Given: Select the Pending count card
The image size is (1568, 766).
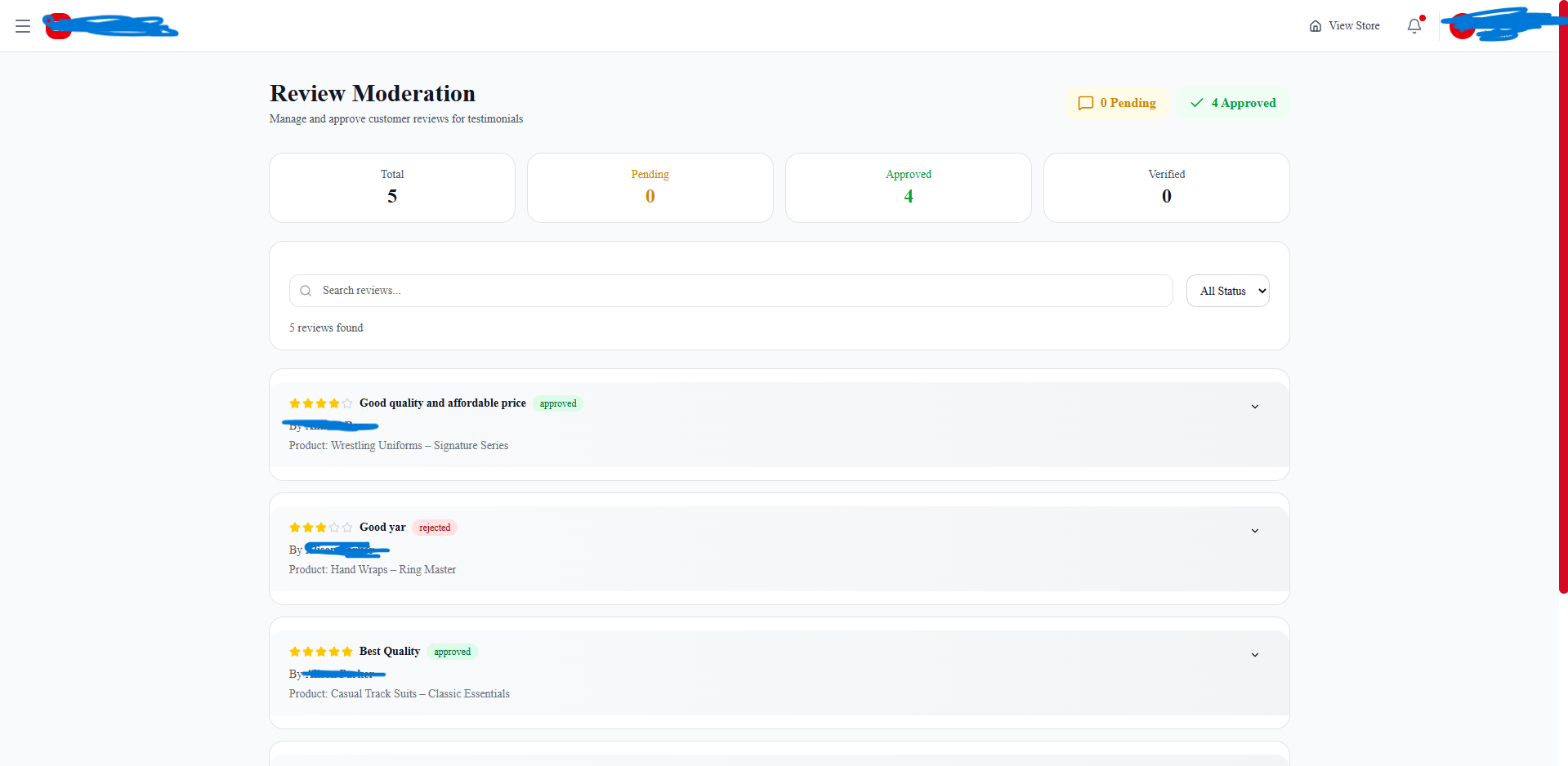Looking at the screenshot, I should pos(650,188).
